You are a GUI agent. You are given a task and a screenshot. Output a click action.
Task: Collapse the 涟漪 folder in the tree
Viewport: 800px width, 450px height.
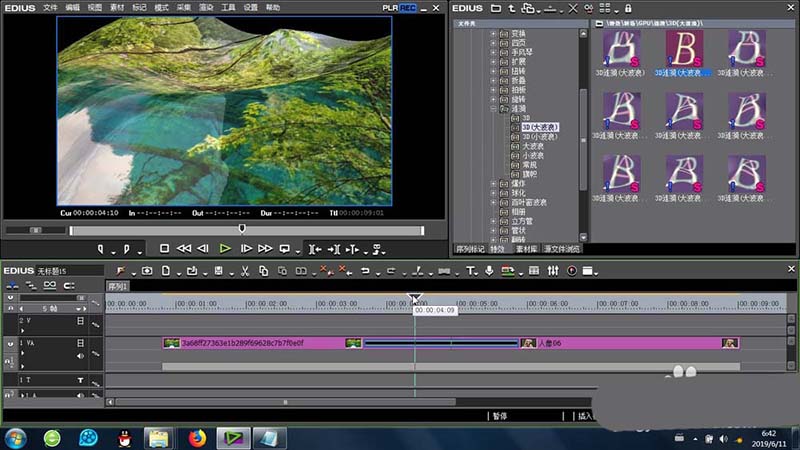pos(493,109)
